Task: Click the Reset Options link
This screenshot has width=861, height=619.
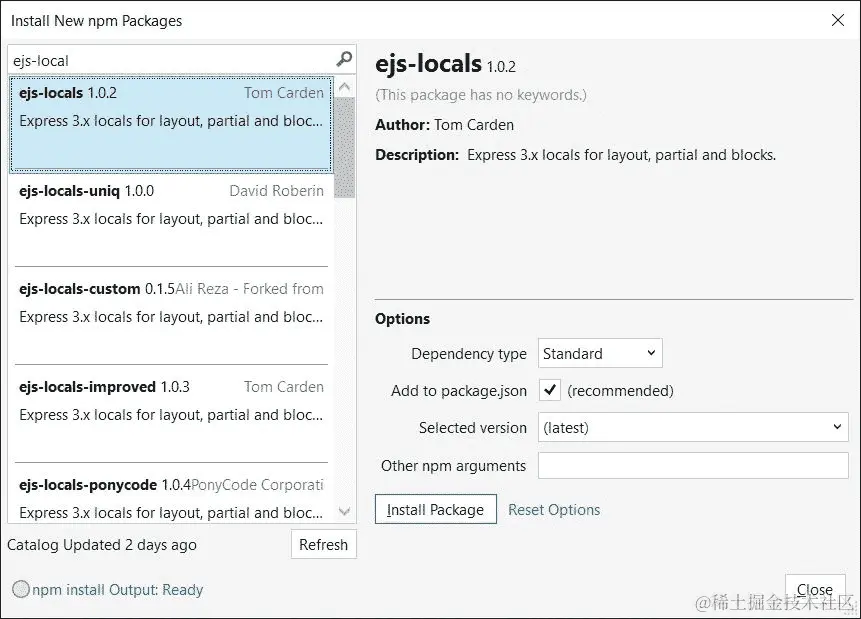Action: pyautogui.click(x=554, y=509)
